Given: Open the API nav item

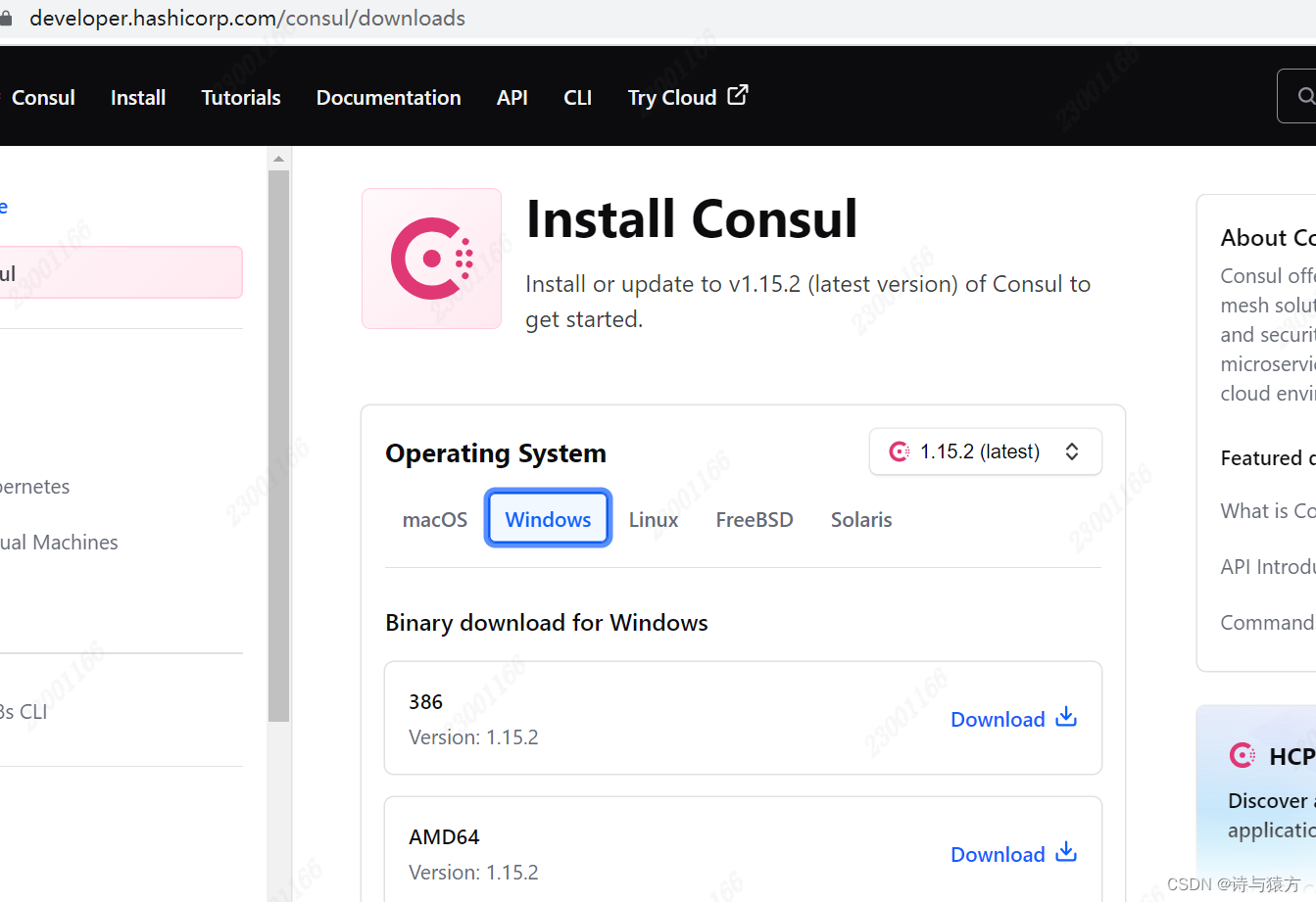Looking at the screenshot, I should click(512, 98).
